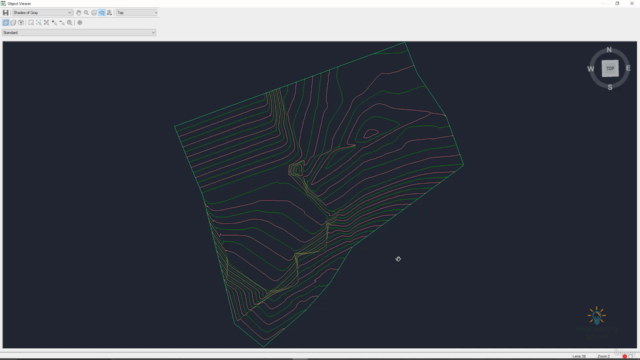This screenshot has width=640, height=360.
Task: Click the realtime zoom magnifier icon
Action: pos(70,23)
